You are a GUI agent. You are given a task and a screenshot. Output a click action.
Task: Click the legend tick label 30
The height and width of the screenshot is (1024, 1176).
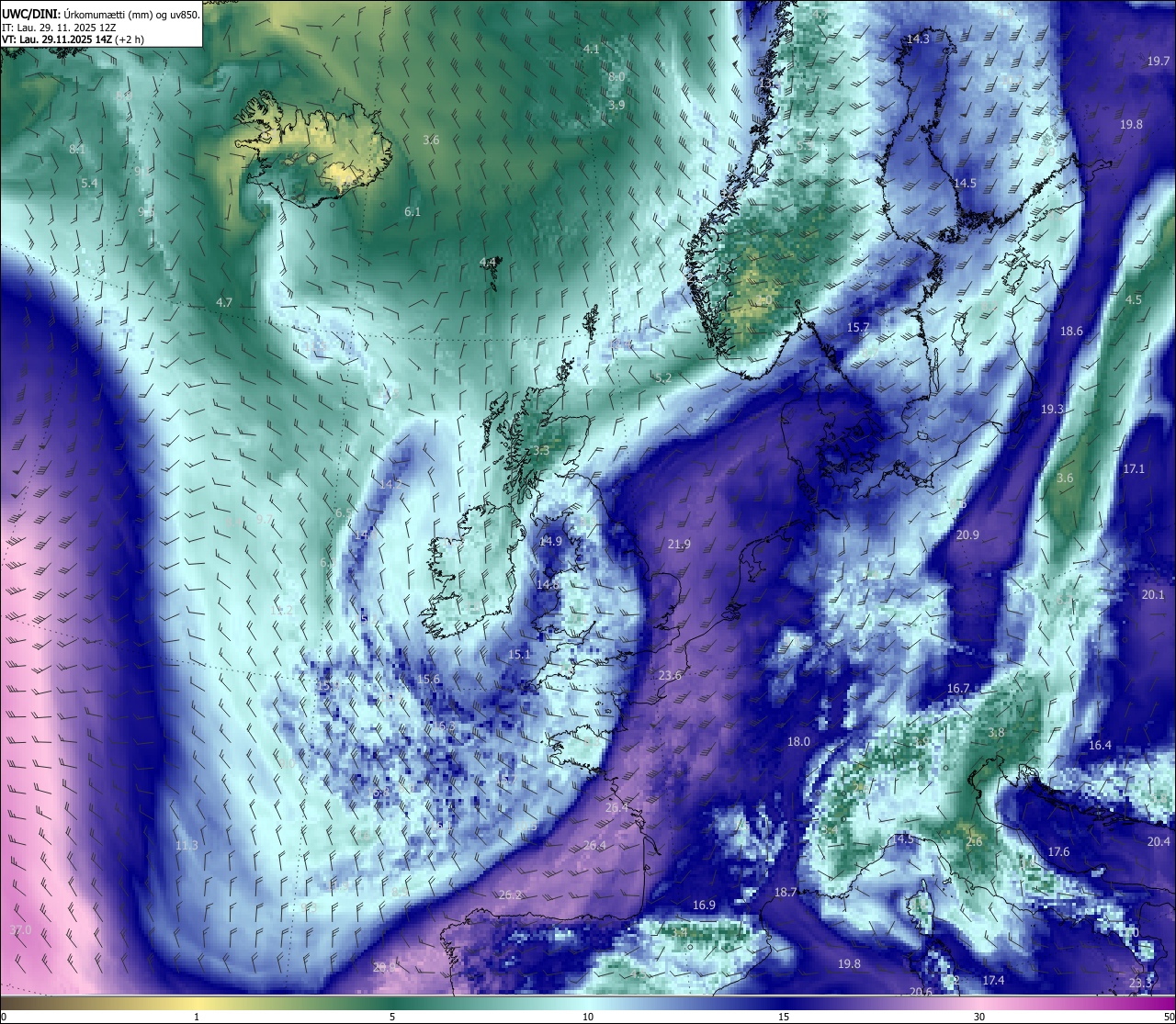click(979, 1017)
